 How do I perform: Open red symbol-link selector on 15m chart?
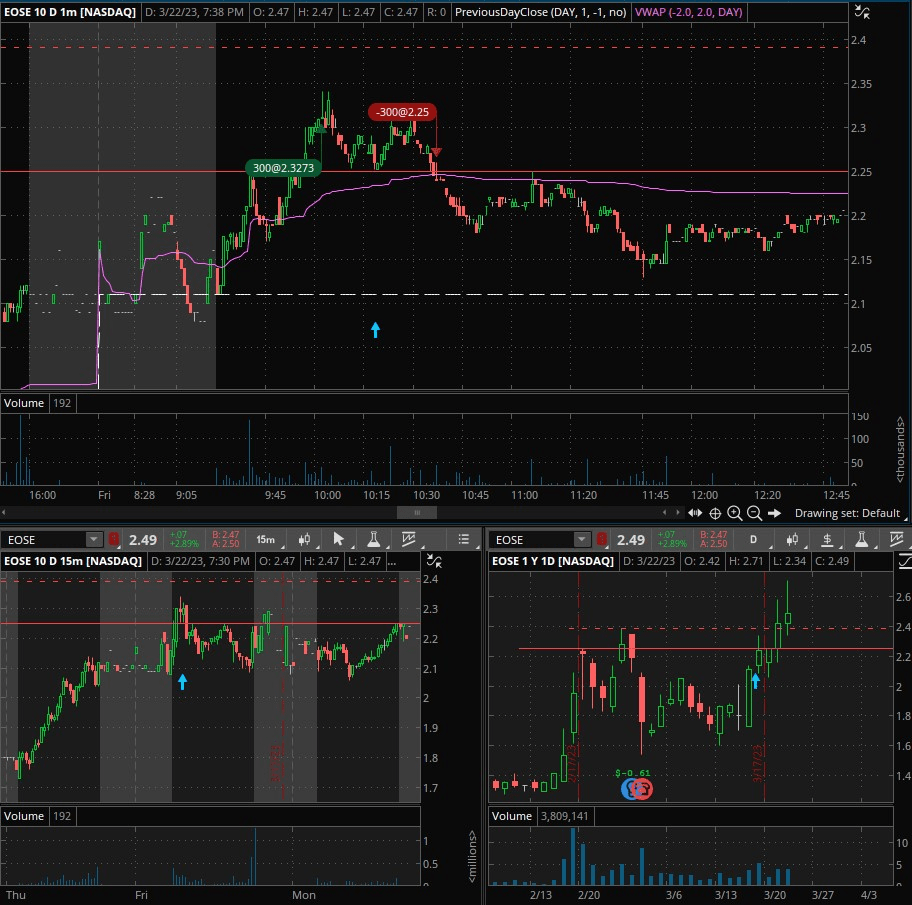click(x=114, y=540)
